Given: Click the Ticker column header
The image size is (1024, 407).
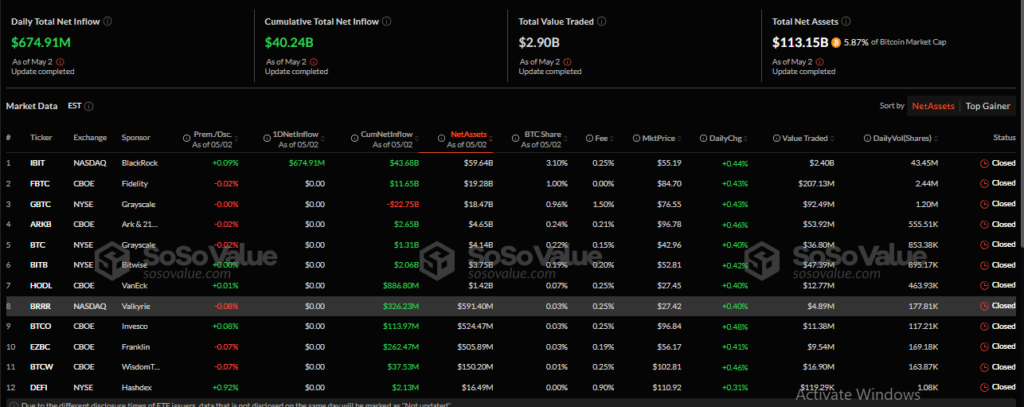Looking at the screenshot, I should click(x=41, y=138).
